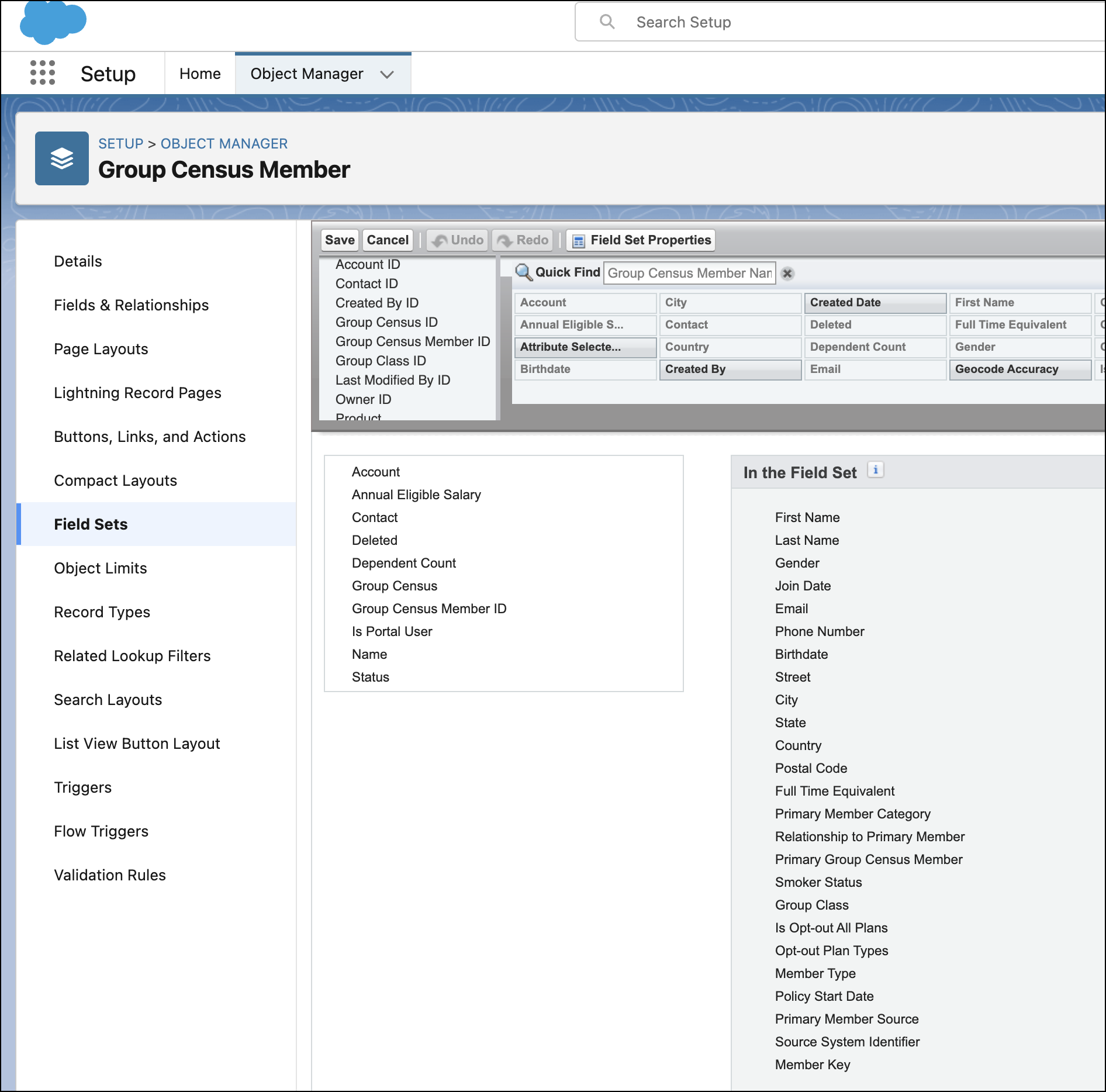Open the App Launcher dots grid
The image size is (1106, 1092).
click(43, 73)
